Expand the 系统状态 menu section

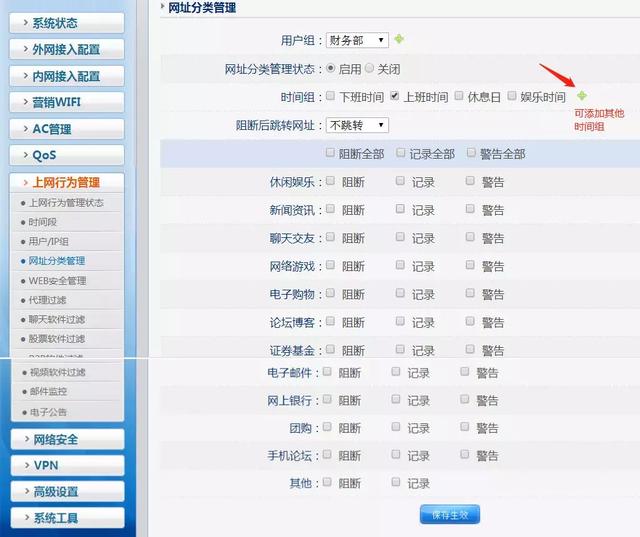pyautogui.click(x=67, y=22)
